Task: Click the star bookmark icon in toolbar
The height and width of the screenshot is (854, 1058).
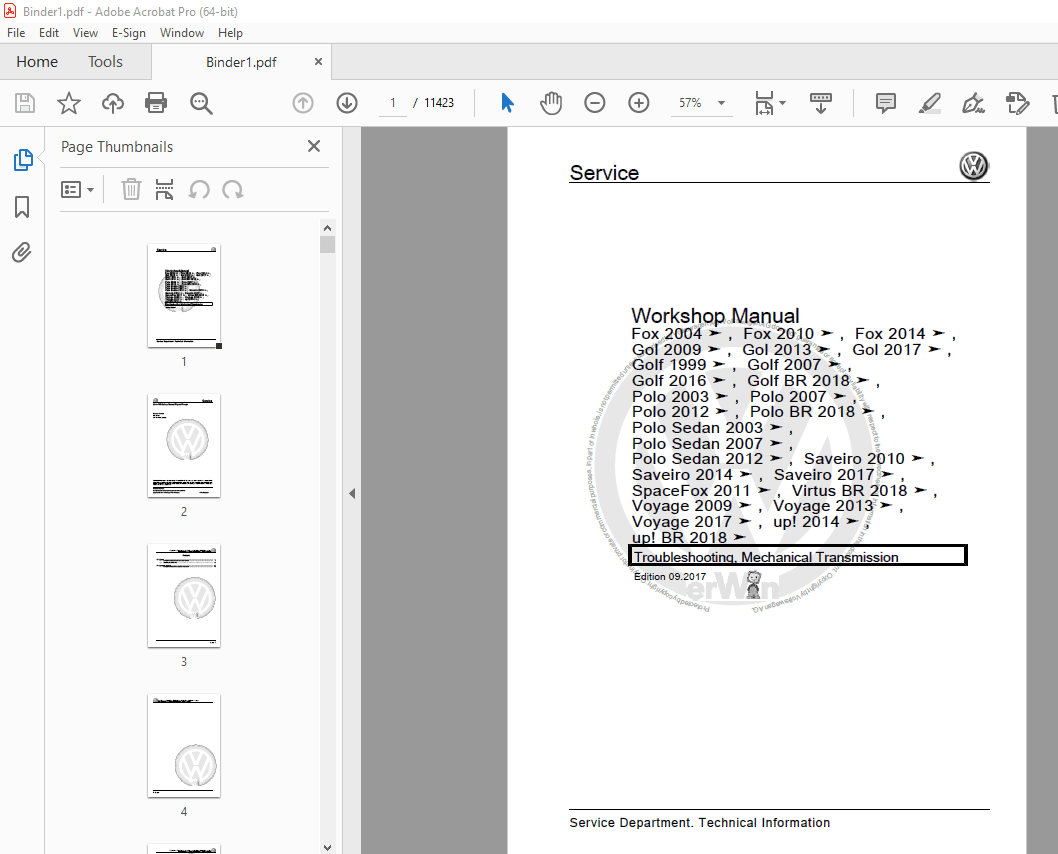Action: point(69,103)
